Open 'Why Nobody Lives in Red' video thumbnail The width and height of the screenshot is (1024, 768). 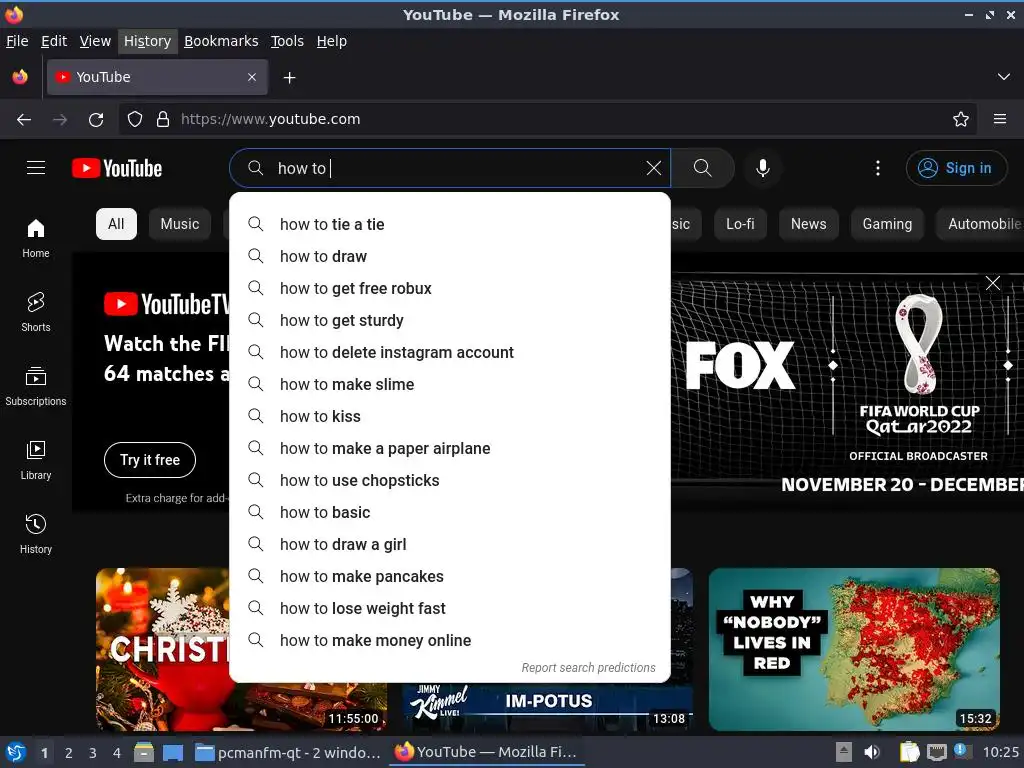pos(854,649)
